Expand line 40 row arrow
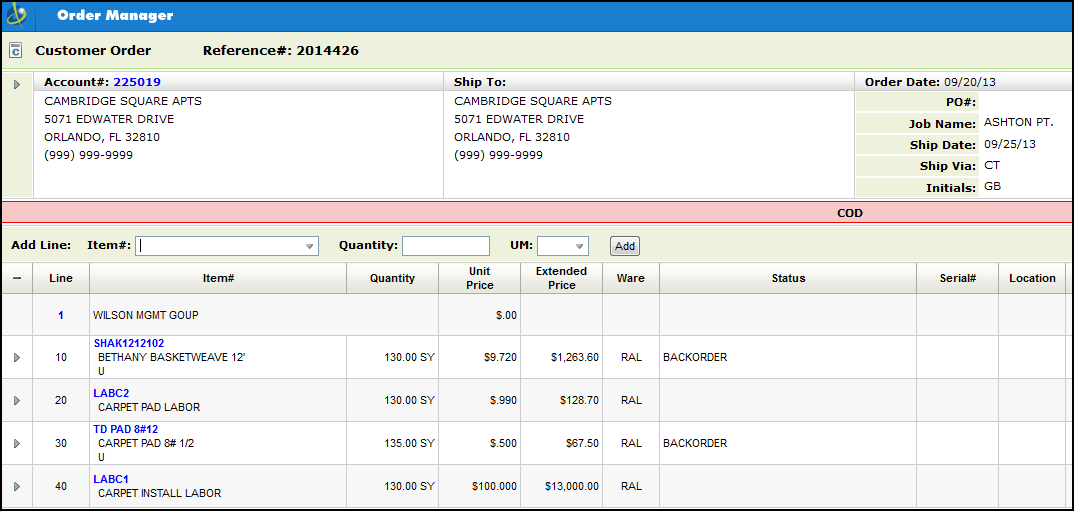This screenshot has width=1074, height=512. click(16, 486)
